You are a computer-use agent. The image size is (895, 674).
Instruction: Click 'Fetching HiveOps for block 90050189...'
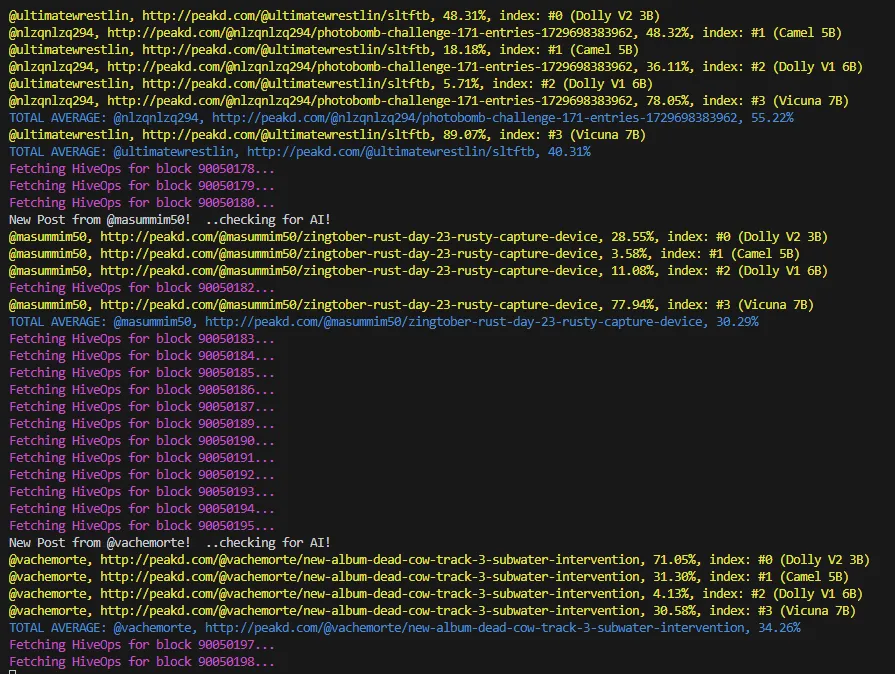(x=142, y=424)
